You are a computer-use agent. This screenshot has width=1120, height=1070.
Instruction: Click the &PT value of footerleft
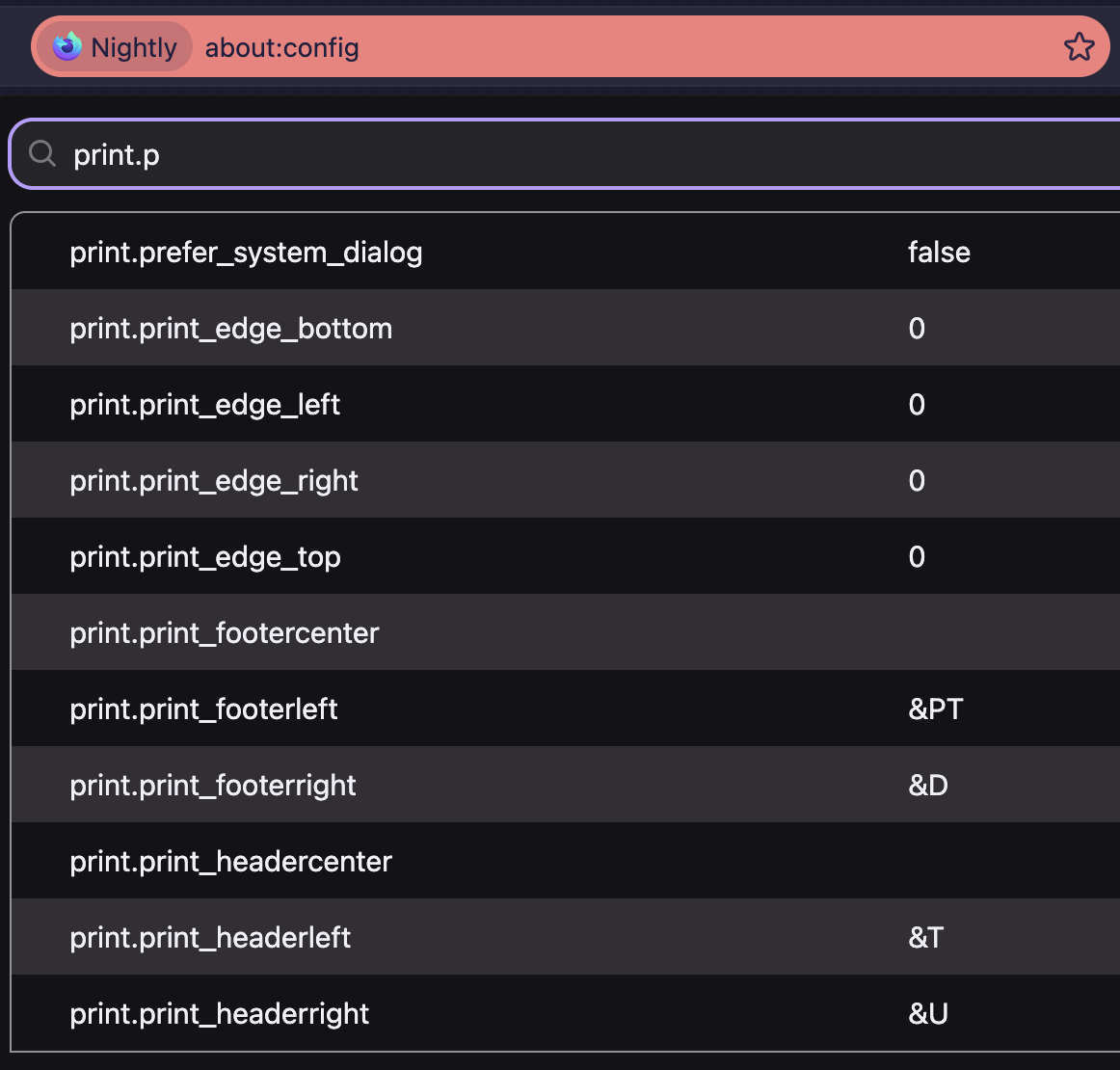(x=936, y=709)
